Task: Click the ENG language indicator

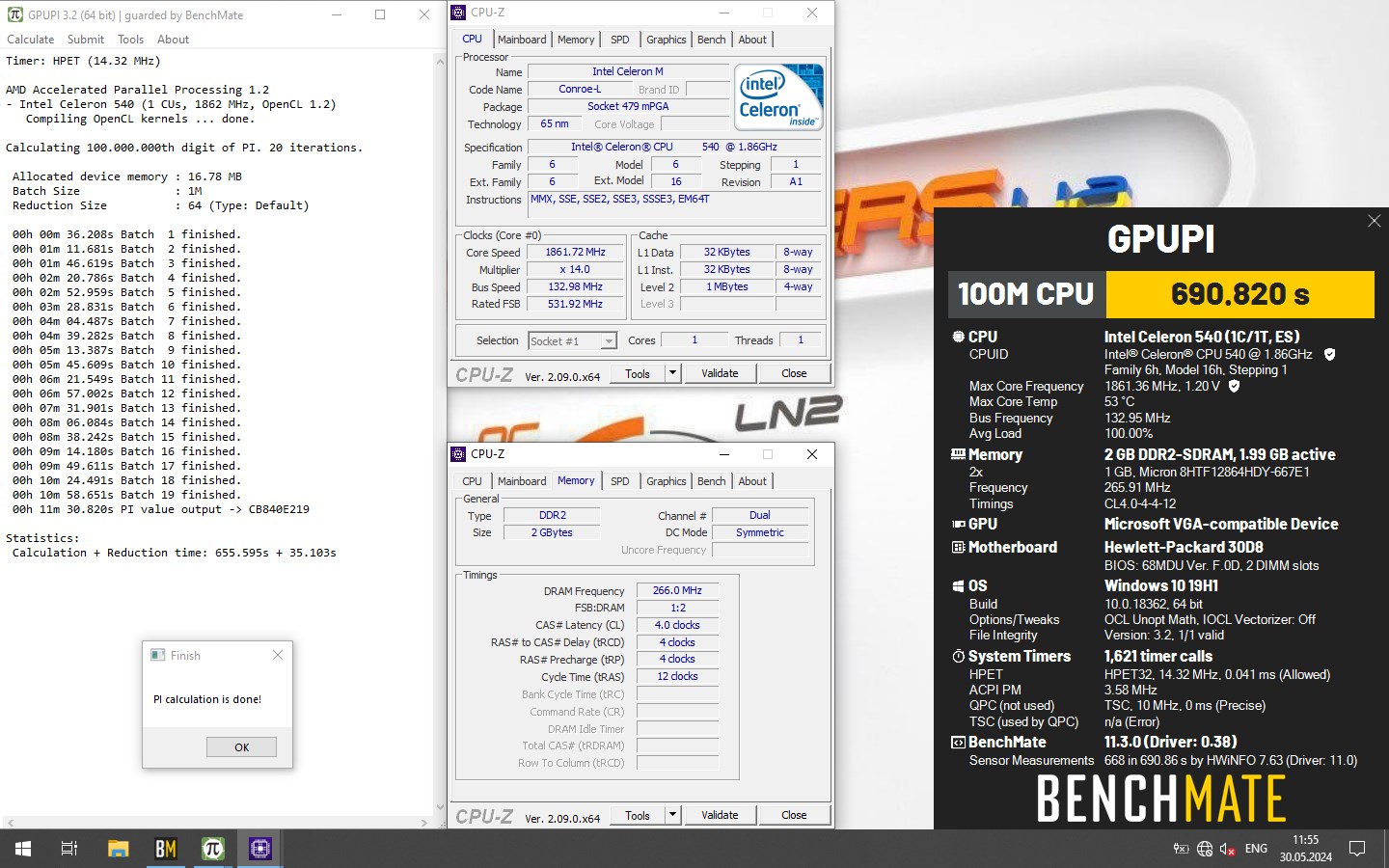Action: (1256, 849)
